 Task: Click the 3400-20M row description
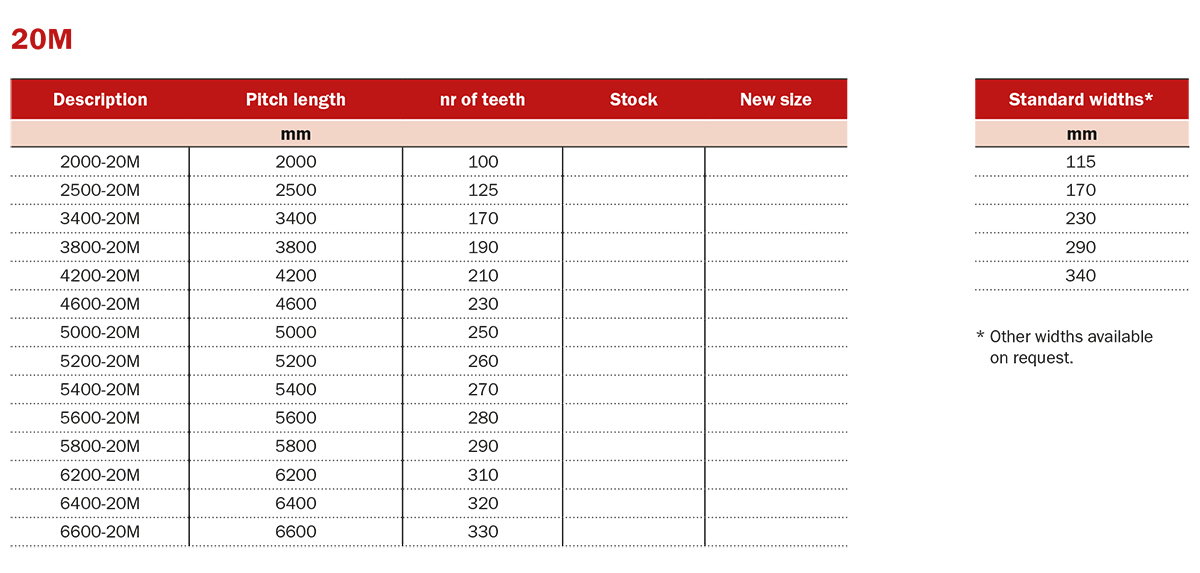[100, 219]
